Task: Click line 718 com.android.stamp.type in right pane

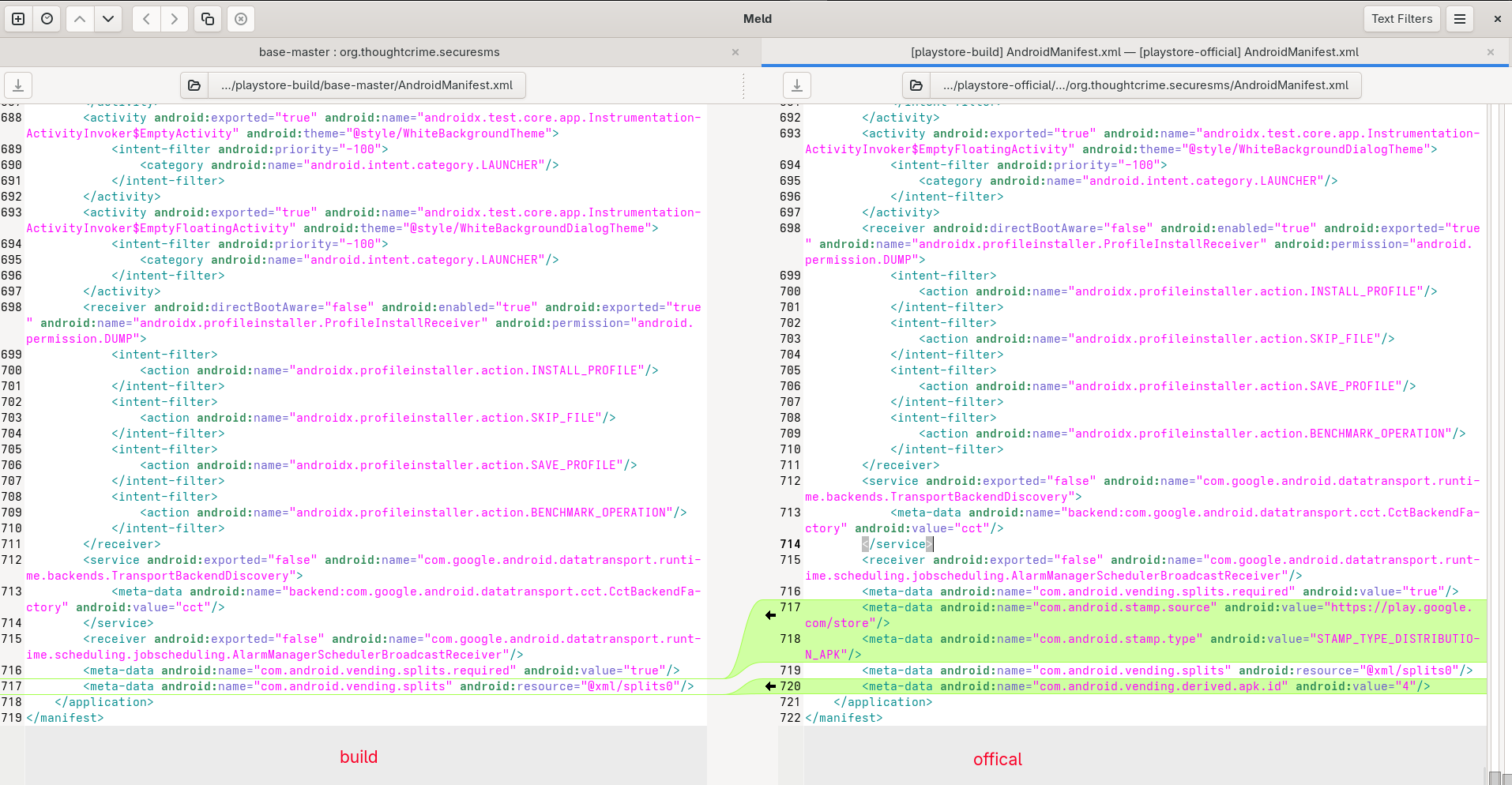Action: [1142, 647]
